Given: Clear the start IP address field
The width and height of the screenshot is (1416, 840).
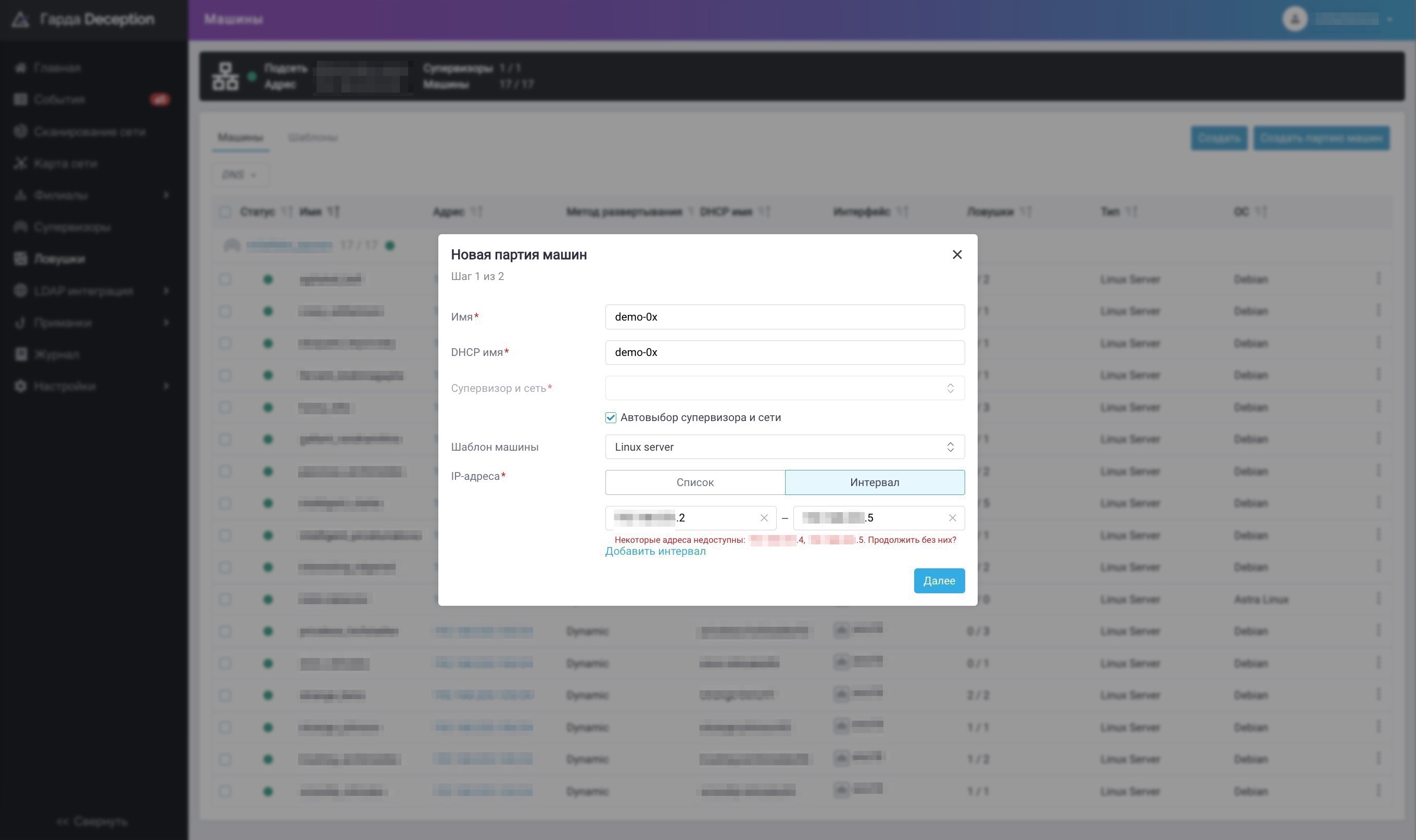Looking at the screenshot, I should pyautogui.click(x=764, y=518).
